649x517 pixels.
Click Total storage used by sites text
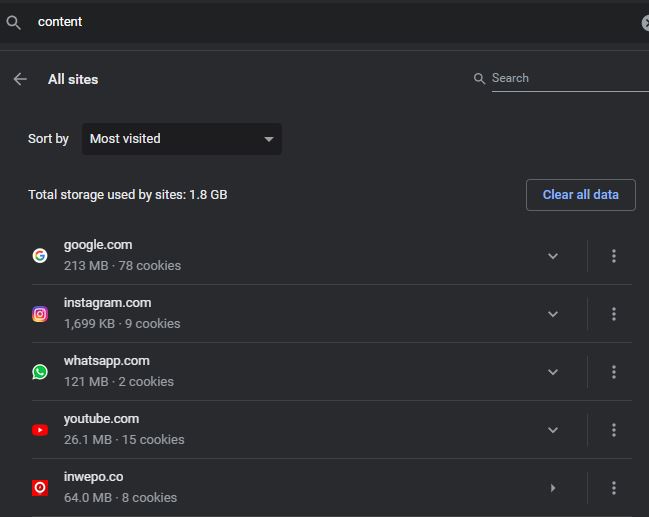pos(128,195)
